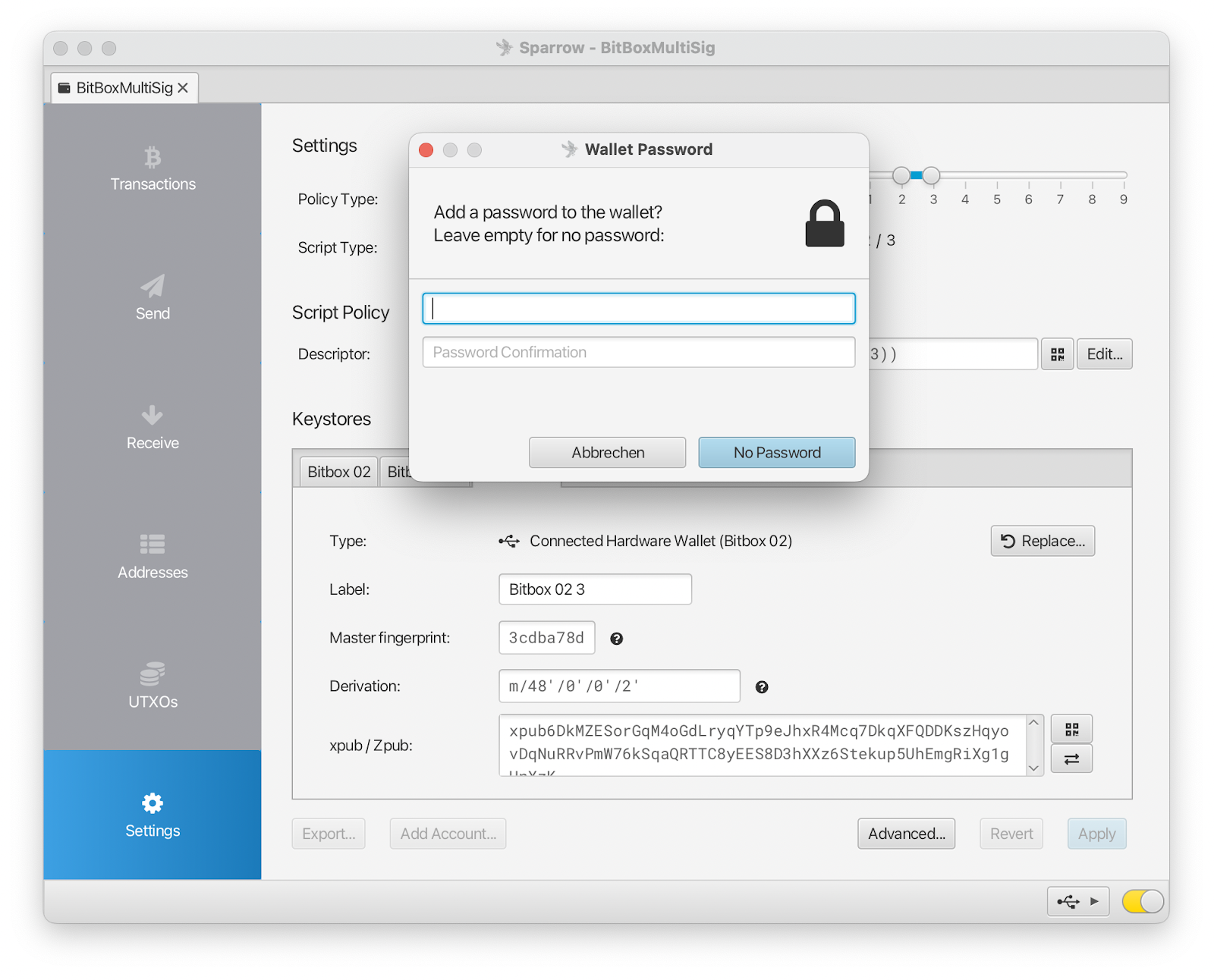Show the Addresses list
This screenshot has height=980, width=1214.
point(153,557)
